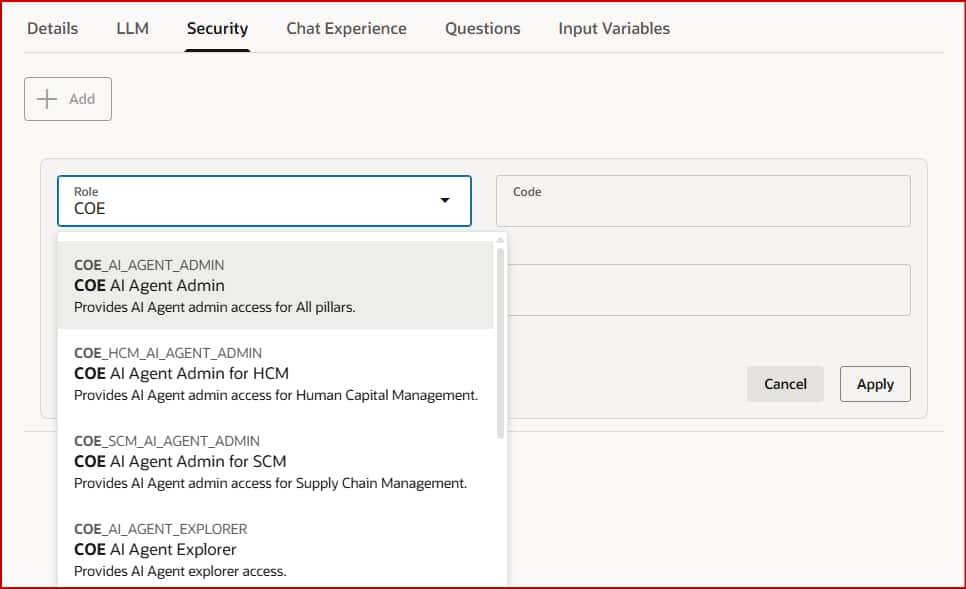This screenshot has height=589, width=966.
Task: Open the Details tab
Action: coord(52,28)
